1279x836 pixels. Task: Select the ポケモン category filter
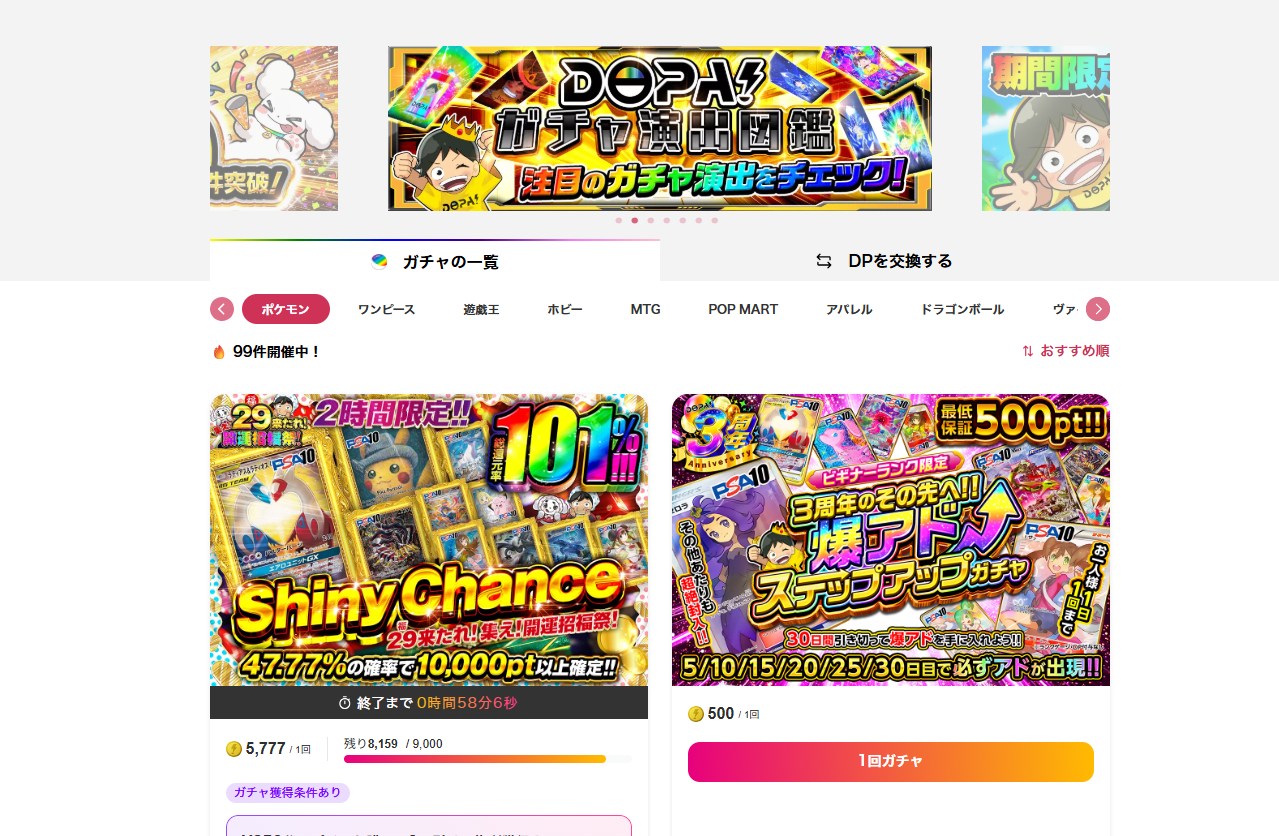pyautogui.click(x=286, y=309)
